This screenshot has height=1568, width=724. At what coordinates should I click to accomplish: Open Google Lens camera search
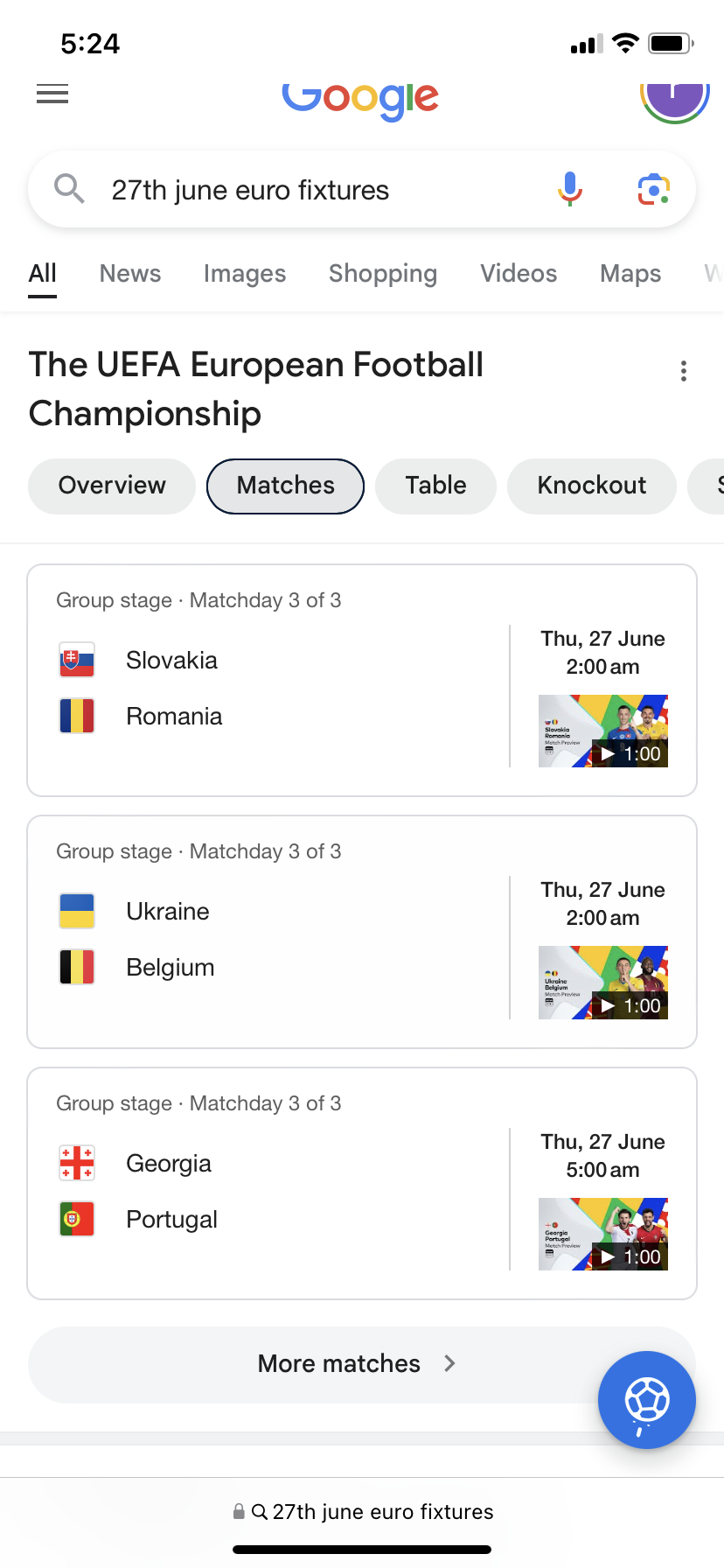[x=653, y=189]
